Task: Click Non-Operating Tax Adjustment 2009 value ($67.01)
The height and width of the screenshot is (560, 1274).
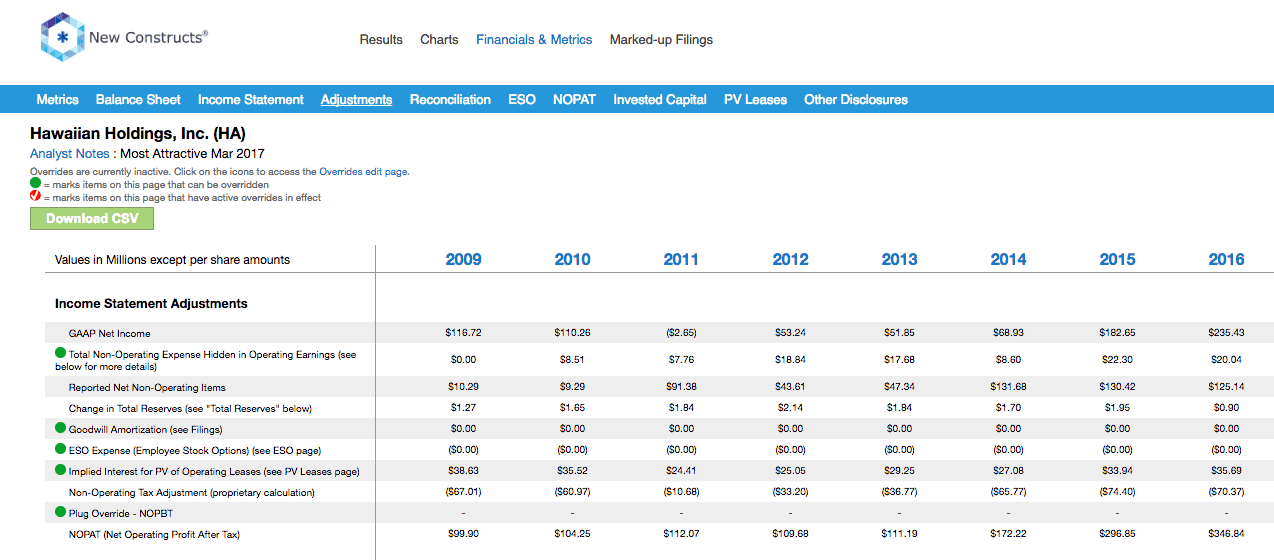Action: (x=463, y=492)
